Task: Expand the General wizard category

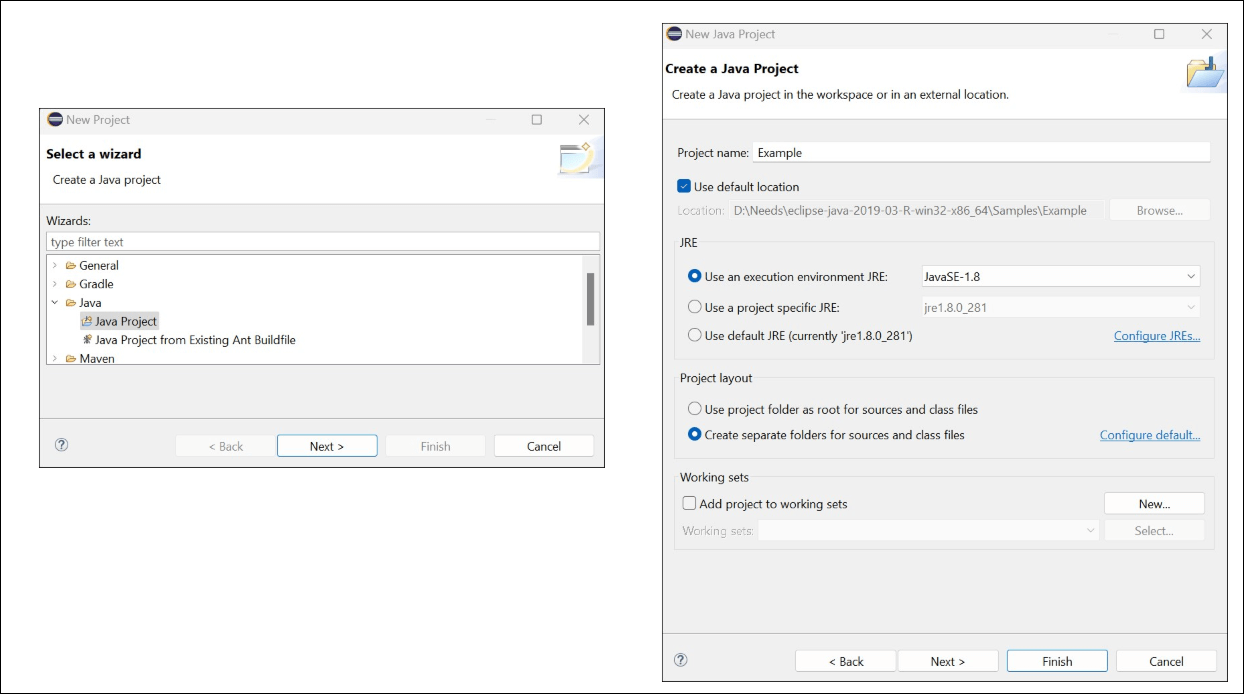Action: tap(55, 266)
